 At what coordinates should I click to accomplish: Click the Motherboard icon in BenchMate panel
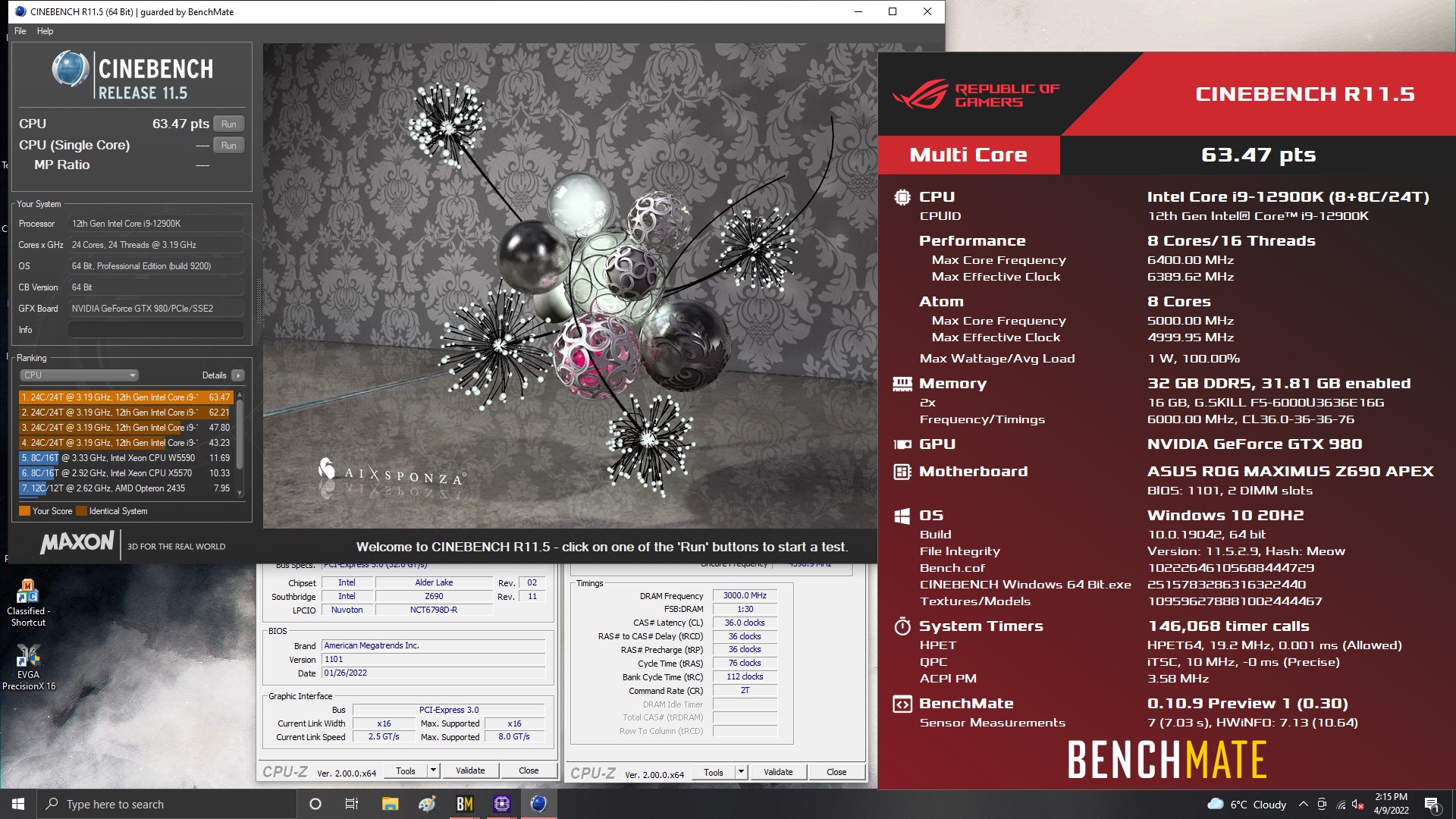902,472
